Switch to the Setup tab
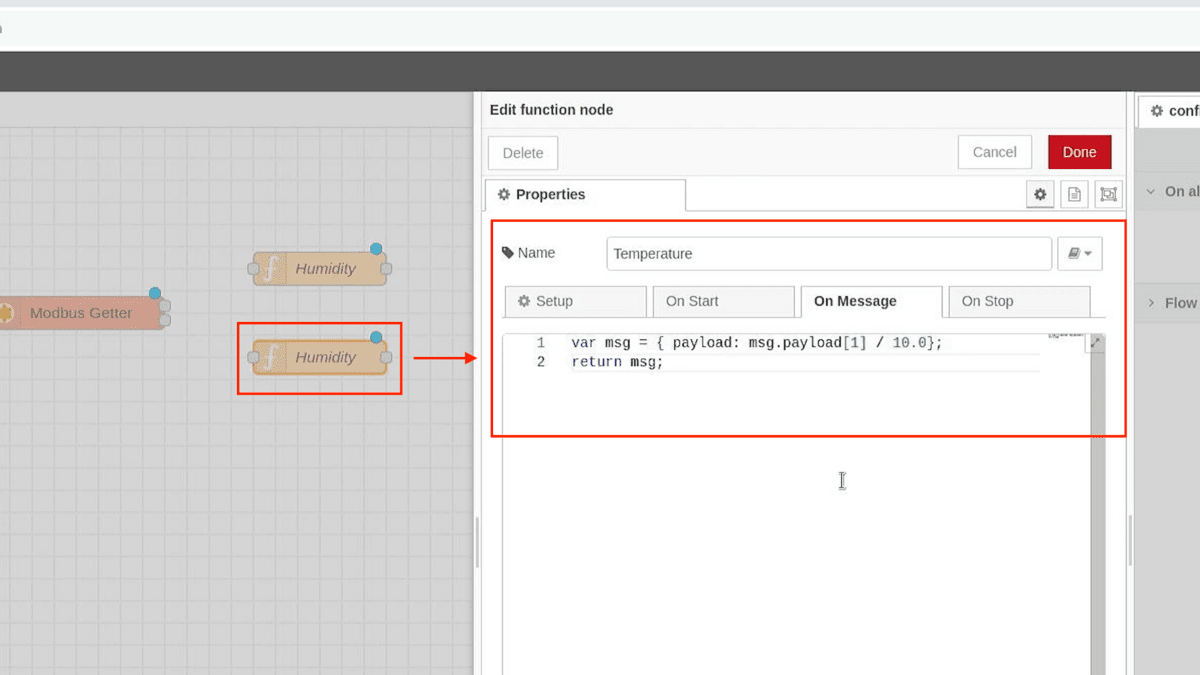This screenshot has width=1200, height=675. pyautogui.click(x=575, y=301)
